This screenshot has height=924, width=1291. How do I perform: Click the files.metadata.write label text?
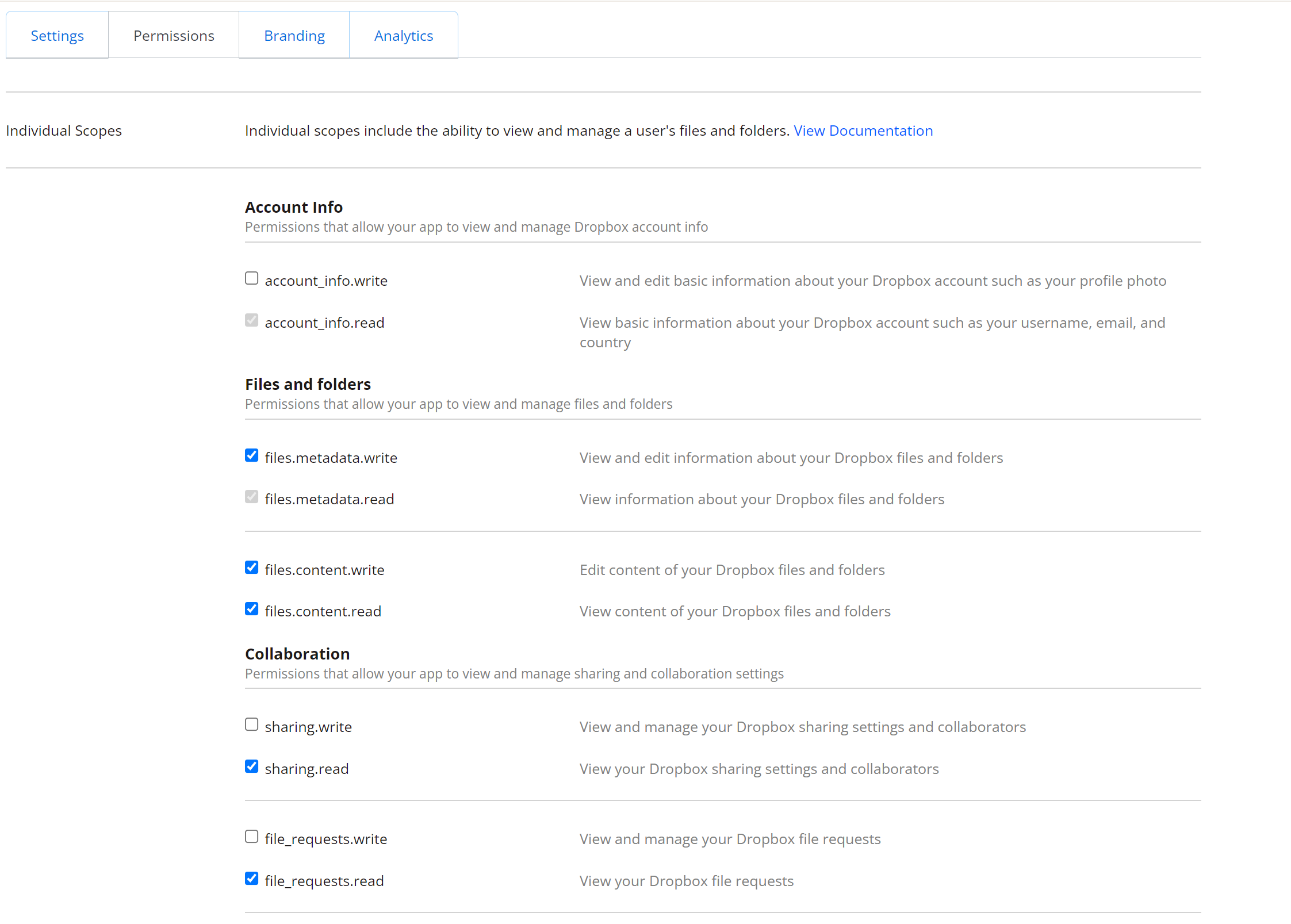pyautogui.click(x=331, y=458)
